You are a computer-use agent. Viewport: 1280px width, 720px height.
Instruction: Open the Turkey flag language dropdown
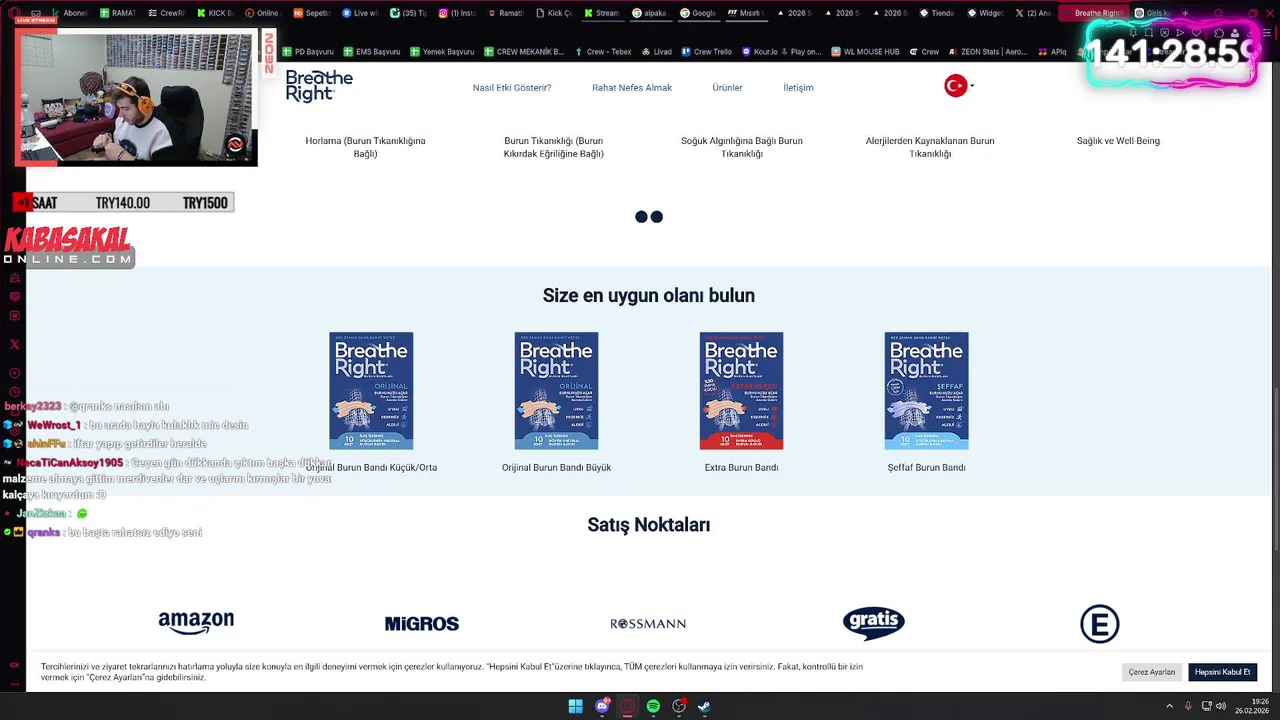tap(959, 86)
